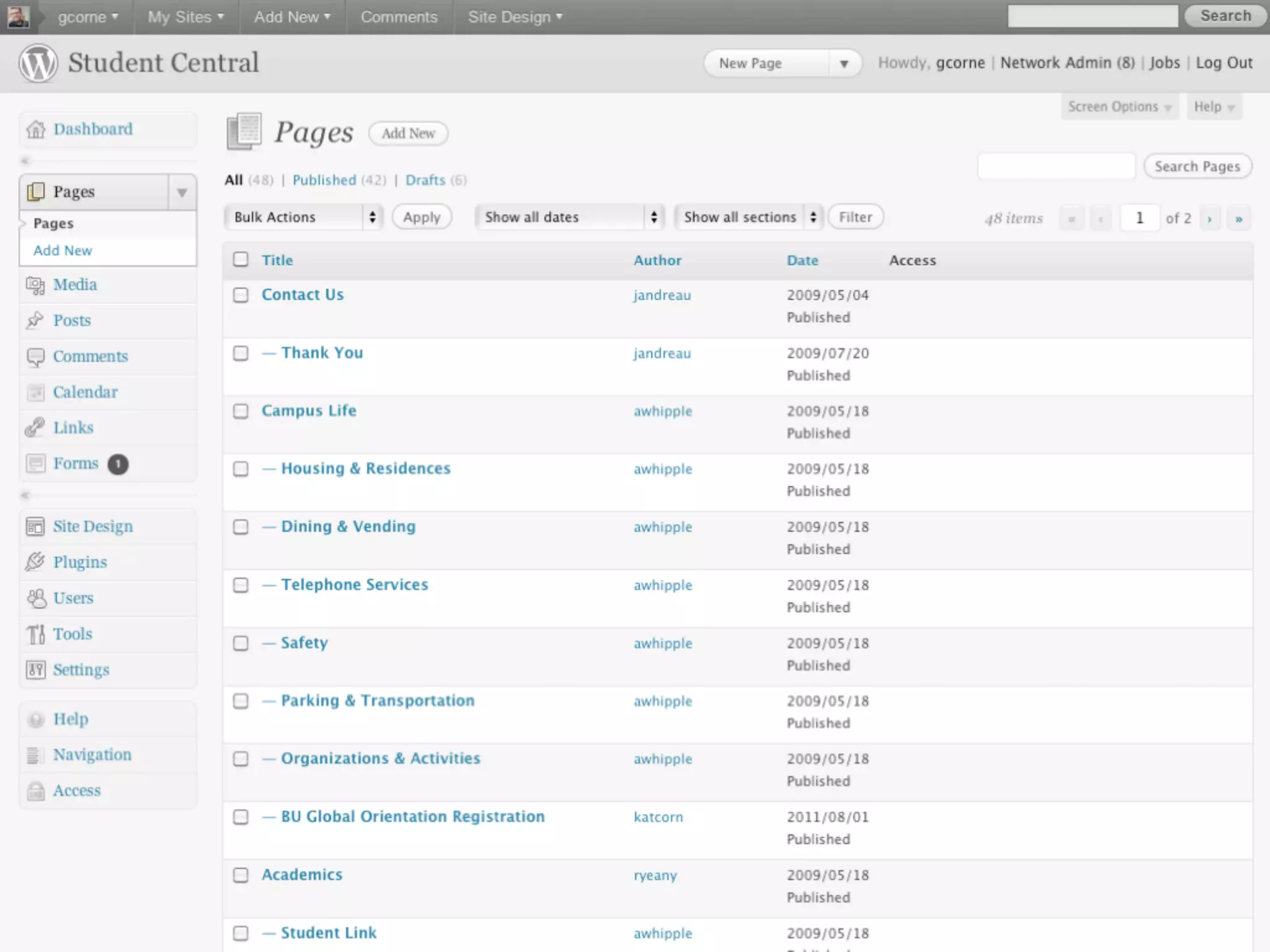Click the WordPress logo icon
The width and height of the screenshot is (1270, 952).
click(38, 63)
